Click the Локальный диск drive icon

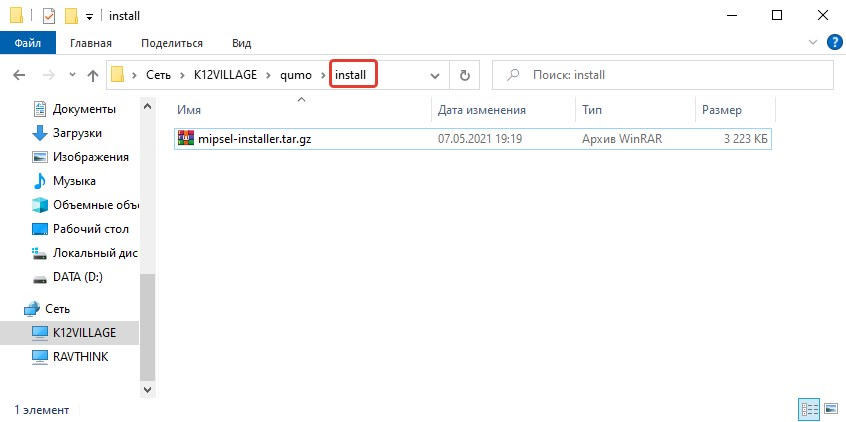[40, 253]
